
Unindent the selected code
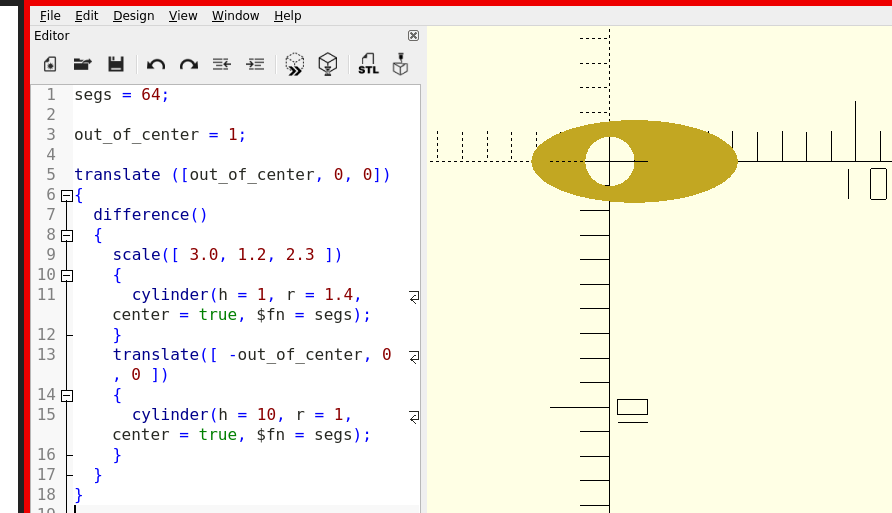tap(222, 64)
